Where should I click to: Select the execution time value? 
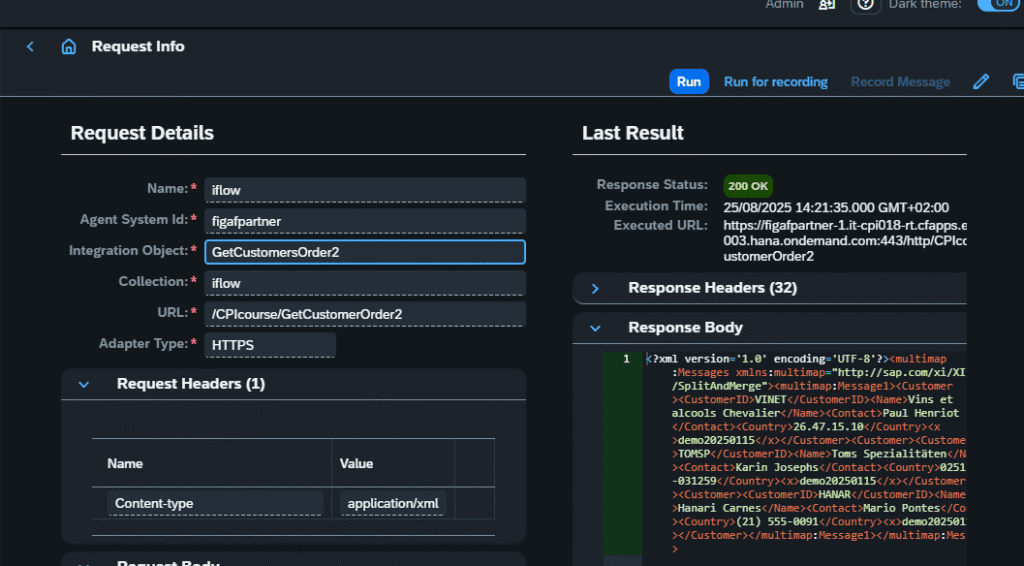[x=836, y=208]
